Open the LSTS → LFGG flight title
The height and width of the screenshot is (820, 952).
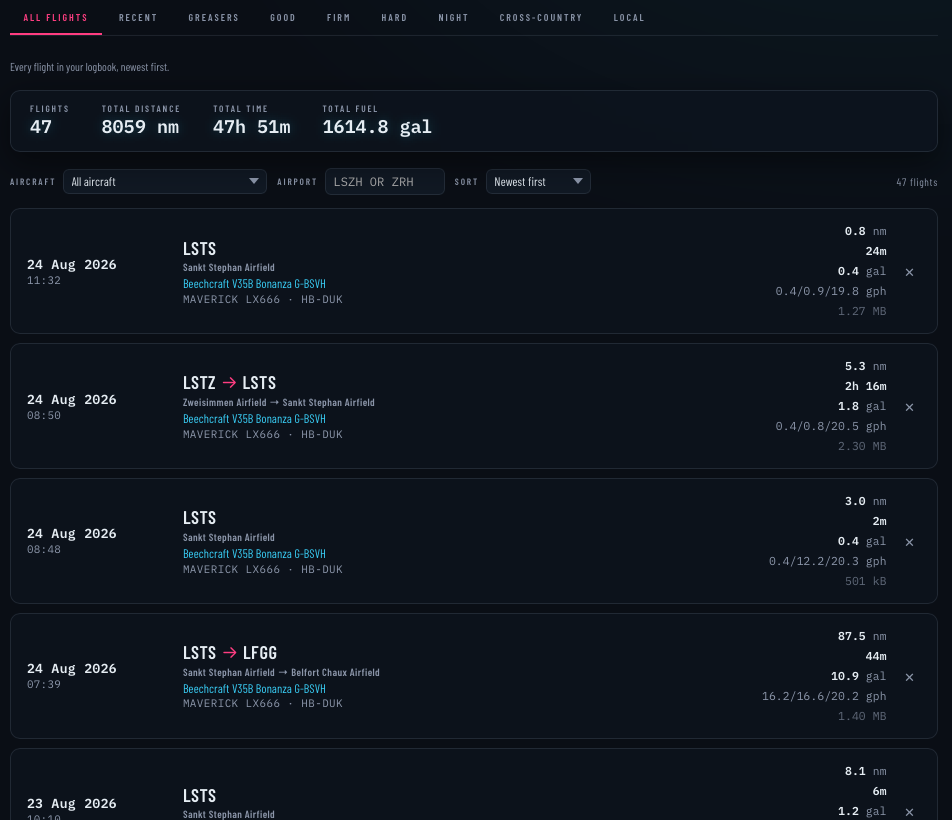tap(230, 653)
